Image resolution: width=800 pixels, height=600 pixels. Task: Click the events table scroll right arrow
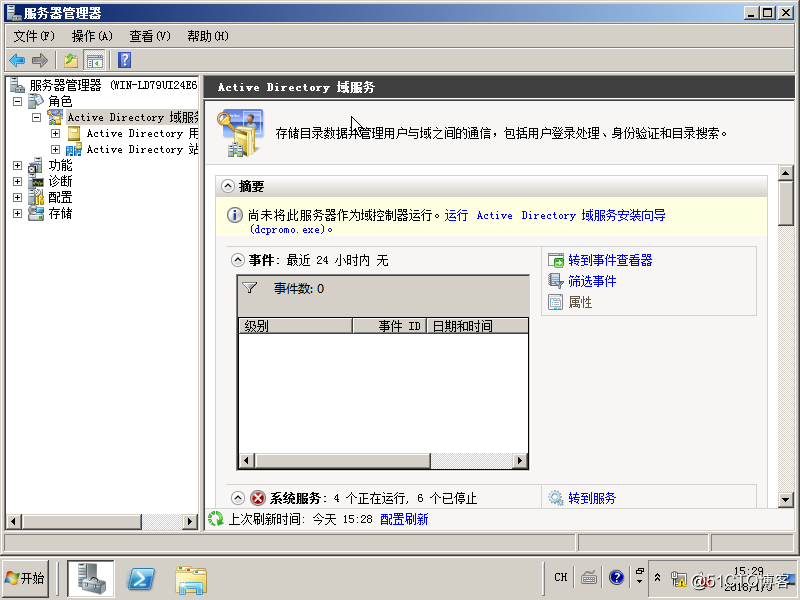pyautogui.click(x=519, y=460)
